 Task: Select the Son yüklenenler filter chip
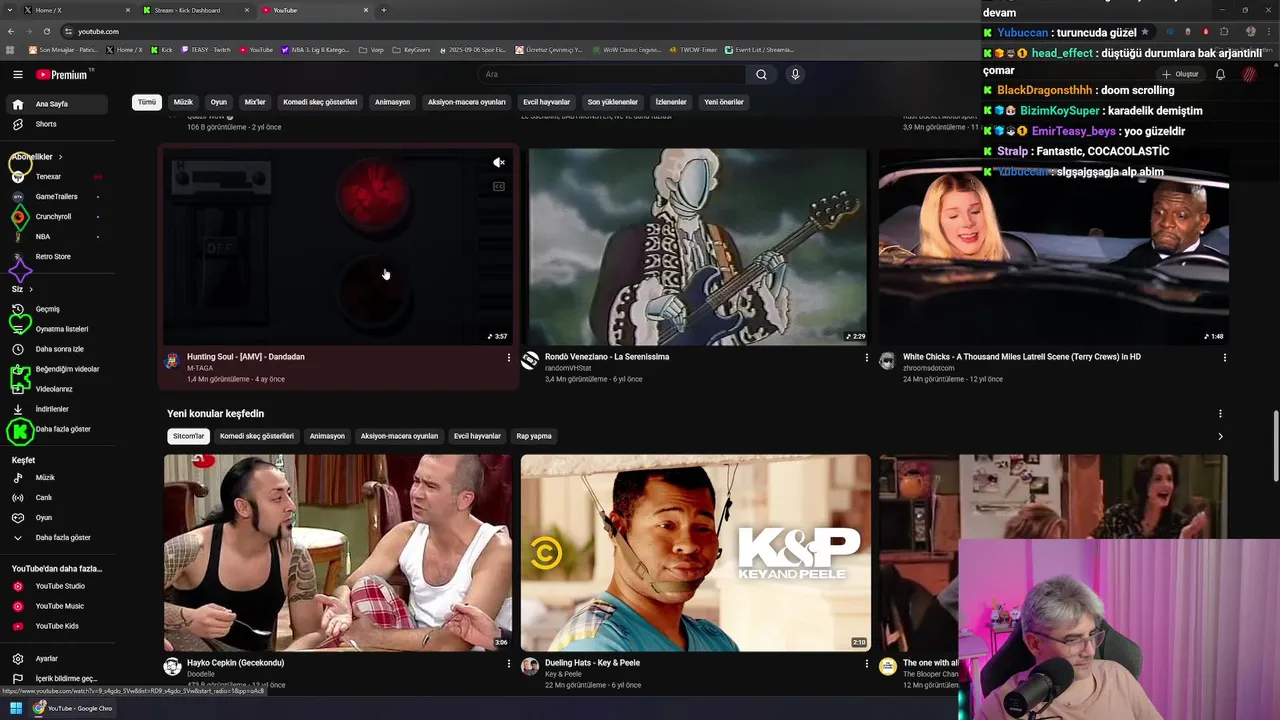(613, 102)
